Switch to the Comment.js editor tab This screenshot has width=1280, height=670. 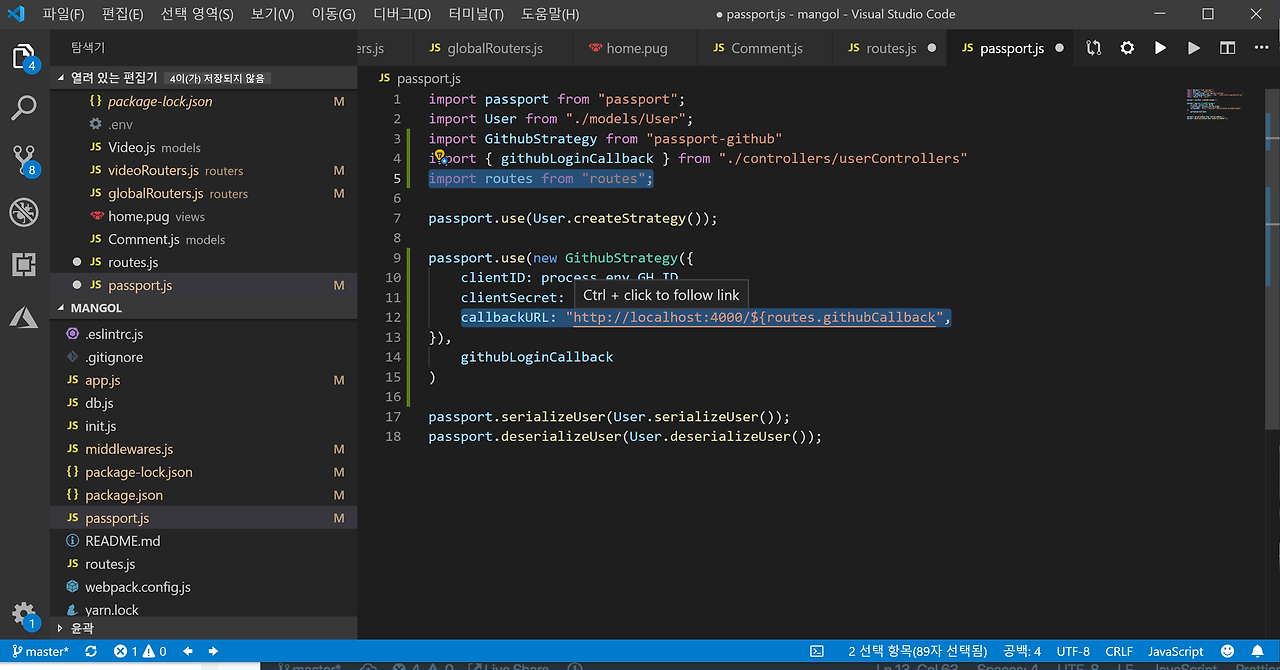pos(766,48)
